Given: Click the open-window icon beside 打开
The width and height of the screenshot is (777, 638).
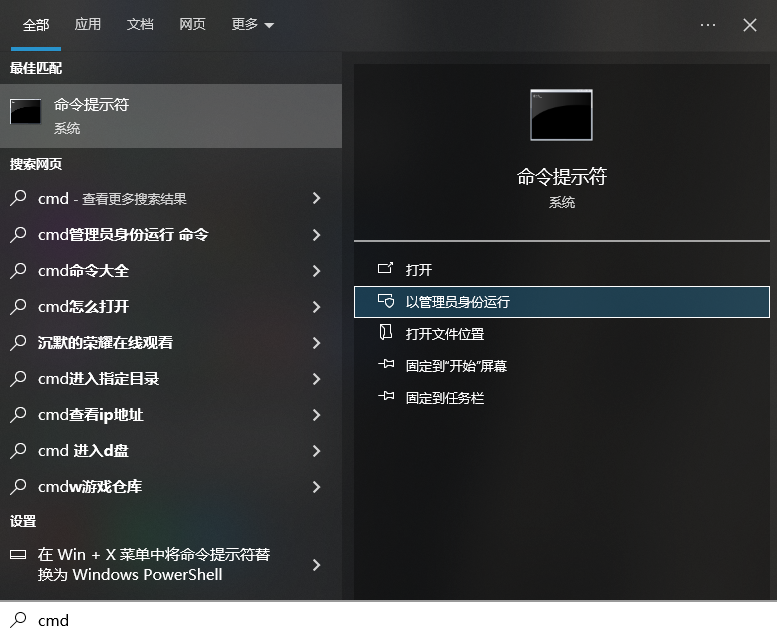Looking at the screenshot, I should 386,268.
